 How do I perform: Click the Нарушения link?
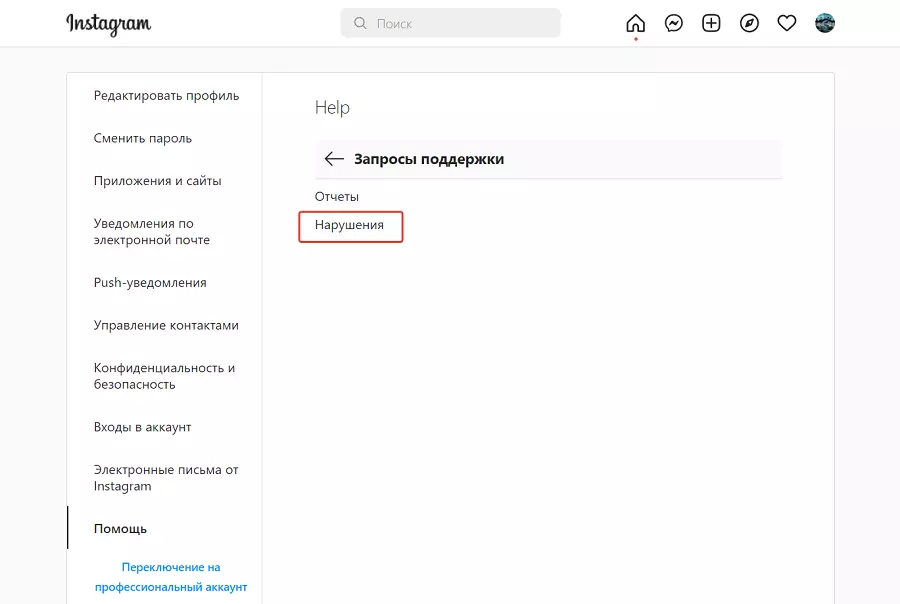coord(349,225)
